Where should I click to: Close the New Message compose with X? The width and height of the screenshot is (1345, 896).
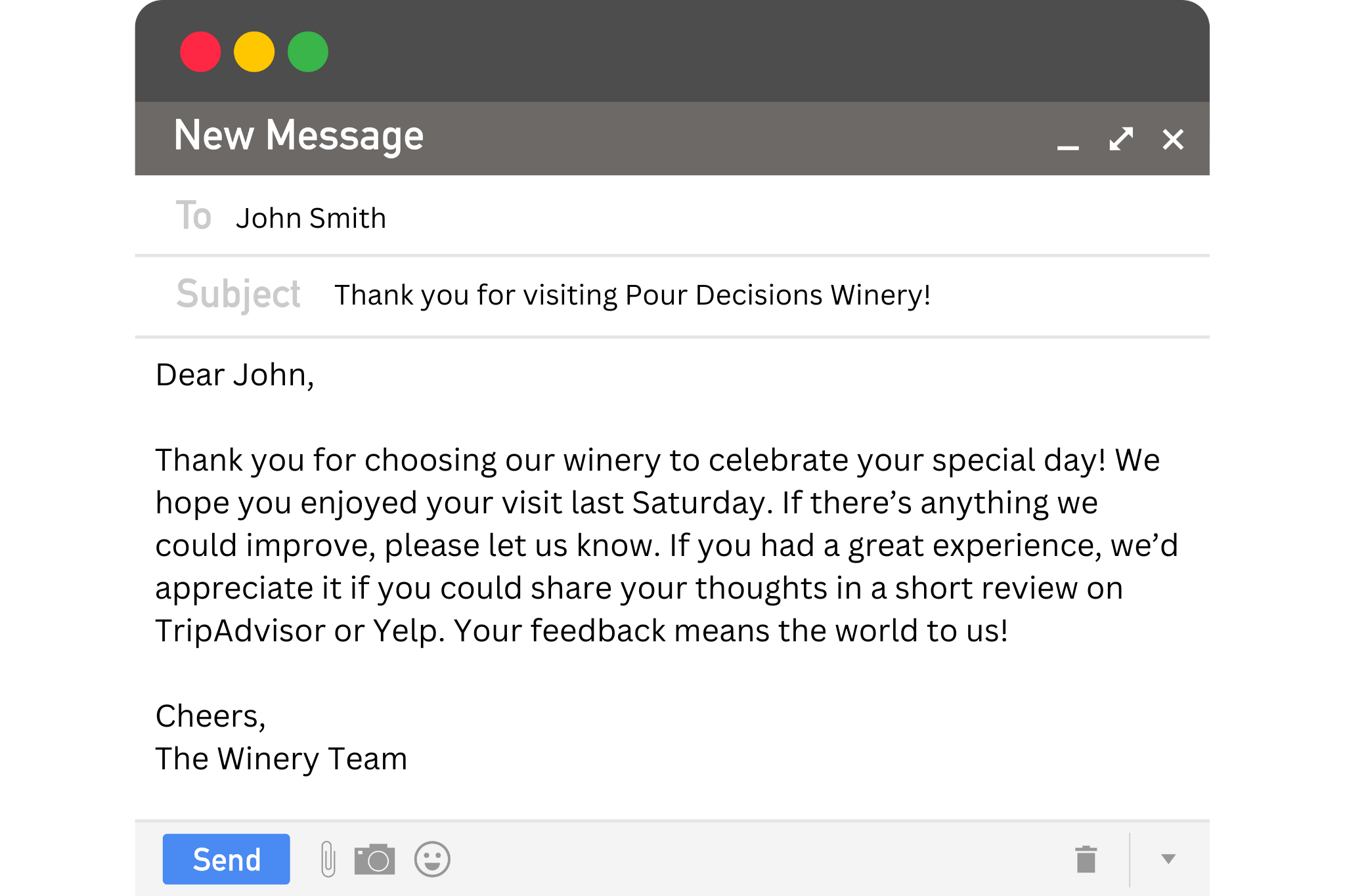tap(1173, 139)
